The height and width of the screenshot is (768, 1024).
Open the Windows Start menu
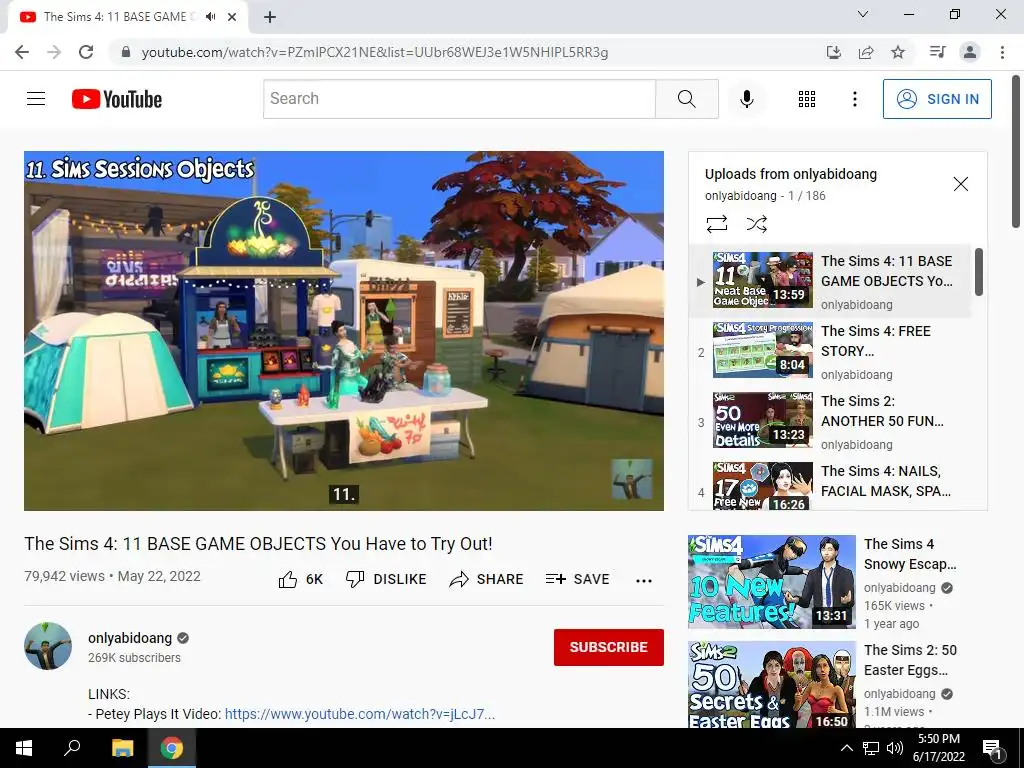point(24,748)
